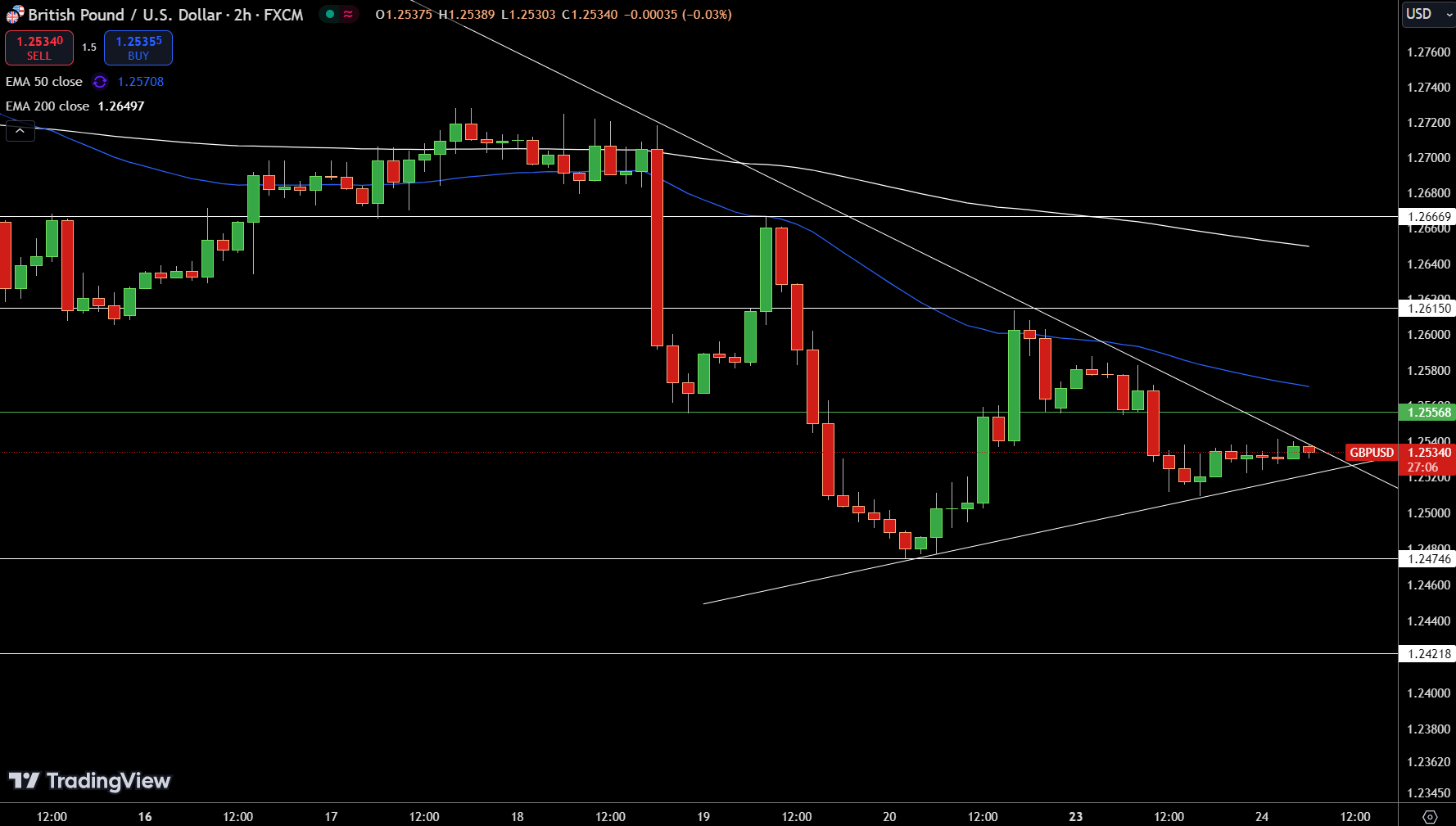Click the 1.23450 price scale label
1456x826 pixels.
1428,793
